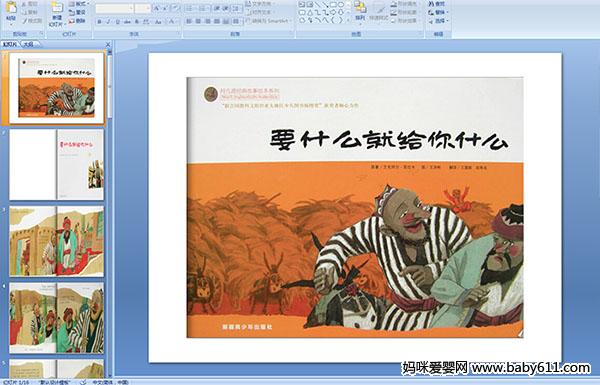Click the Select (选择) button
The image size is (600, 385).
coord(438,21)
